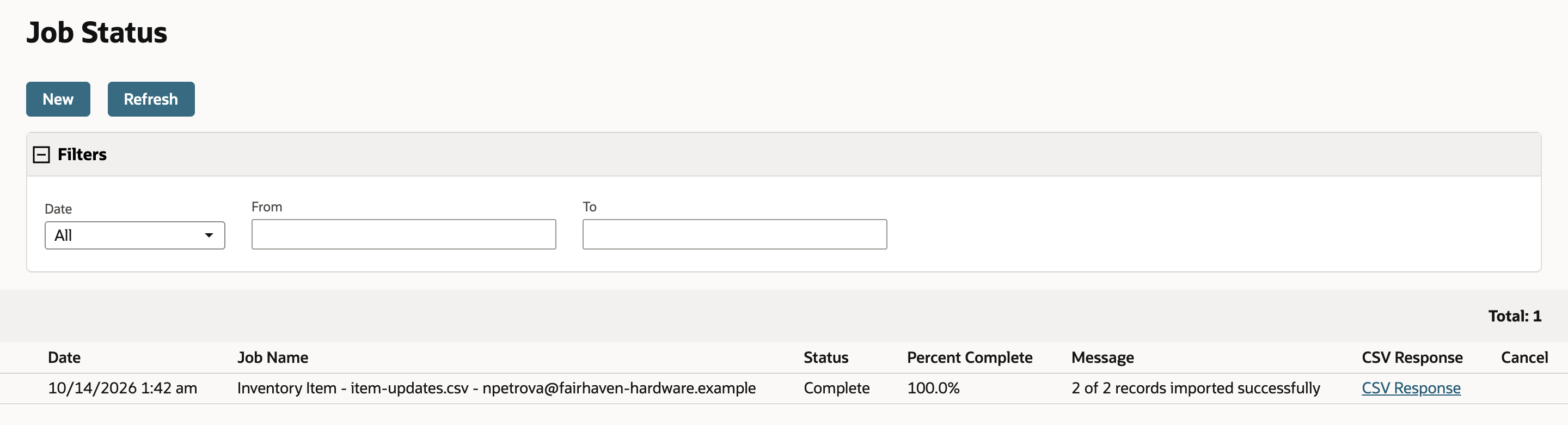The image size is (1568, 425).
Task: Select the 100.0% percent cell
Action: pos(934,388)
